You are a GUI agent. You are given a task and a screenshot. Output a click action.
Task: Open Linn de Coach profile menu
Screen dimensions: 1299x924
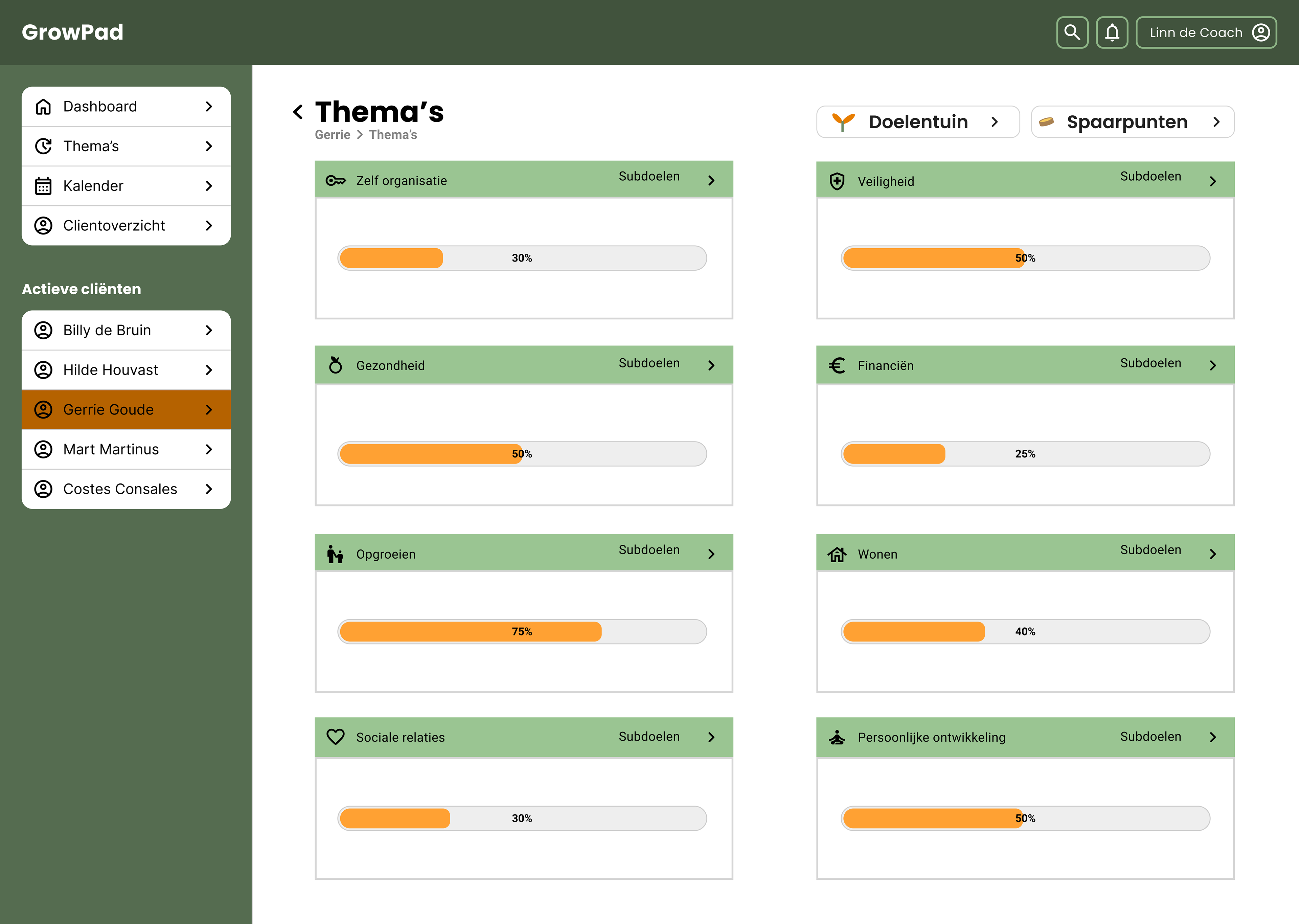pos(1206,32)
